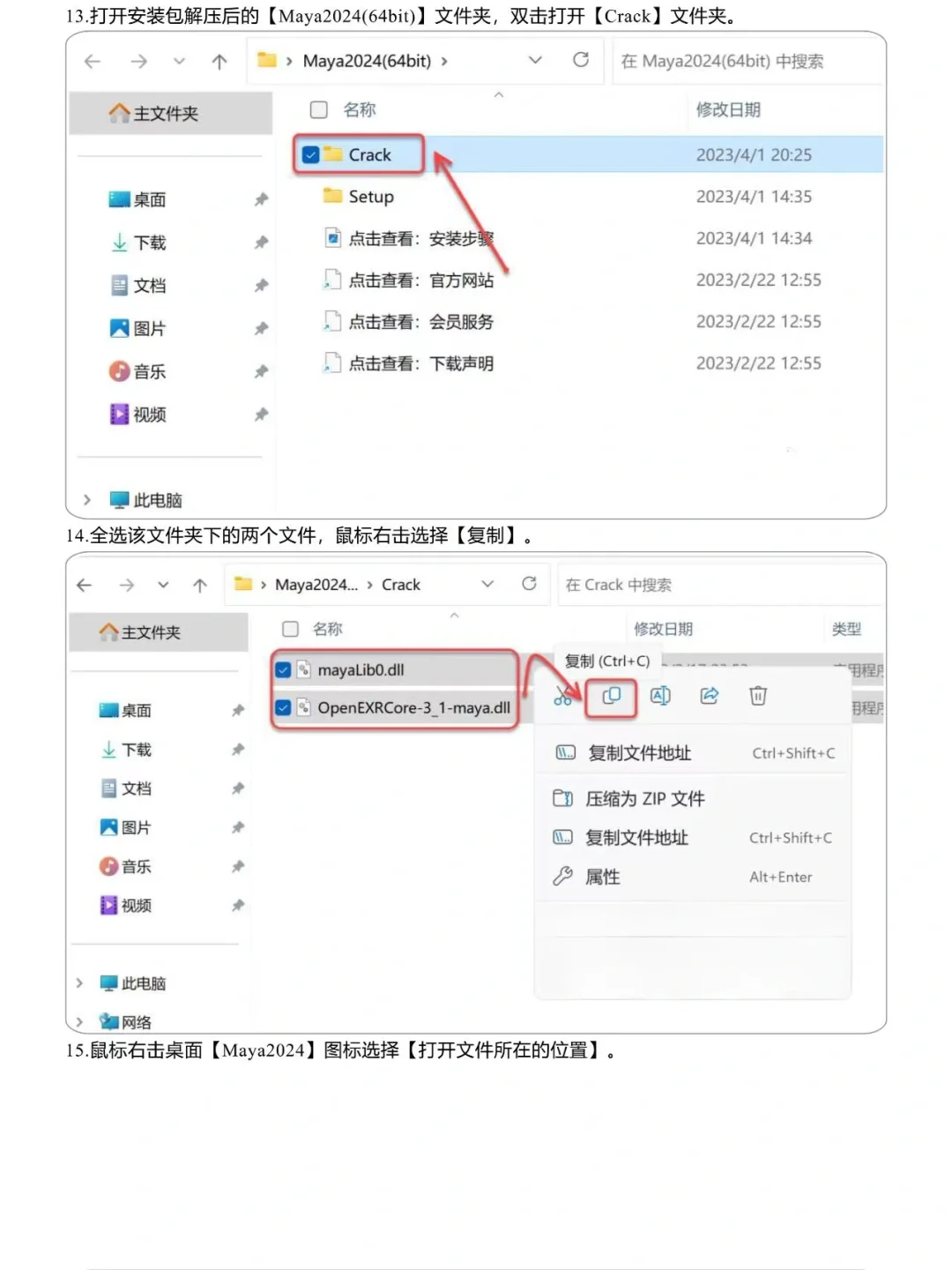Image resolution: width=952 pixels, height=1270 pixels.
Task: Click the Copy icon highlighted in red
Action: click(610, 696)
